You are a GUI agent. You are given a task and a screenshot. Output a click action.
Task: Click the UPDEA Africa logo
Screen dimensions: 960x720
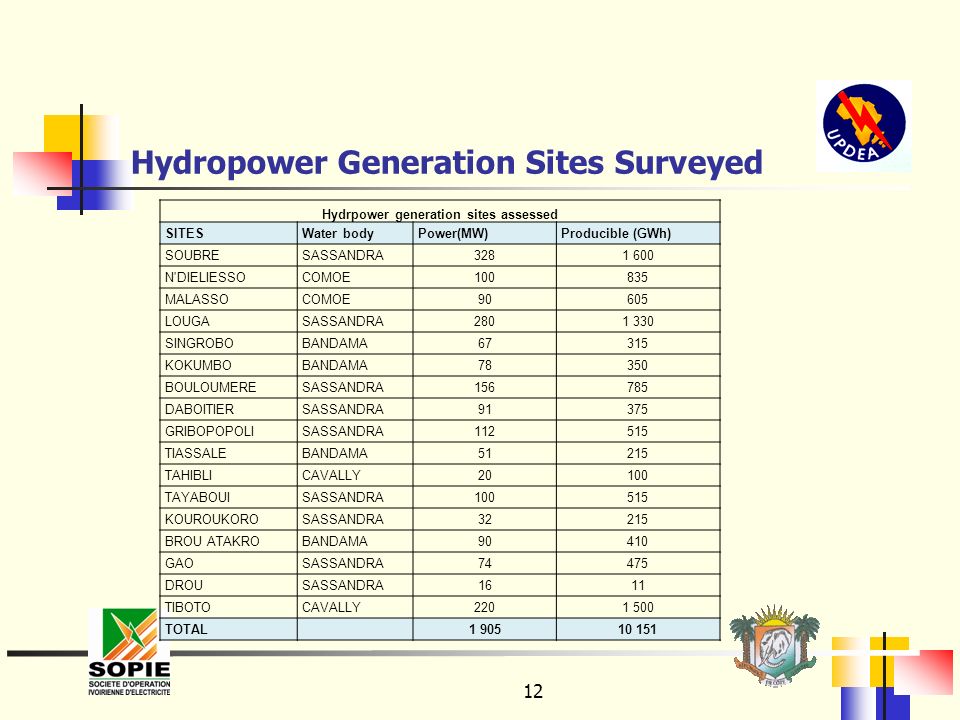pyautogui.click(x=864, y=126)
